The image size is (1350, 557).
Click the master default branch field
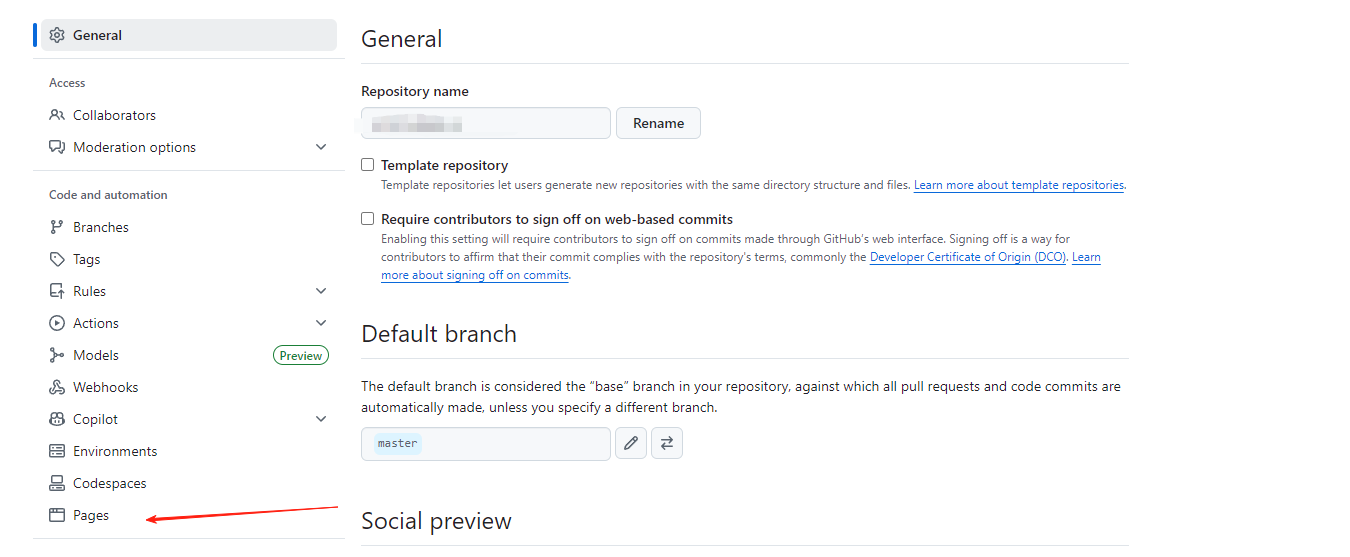486,443
